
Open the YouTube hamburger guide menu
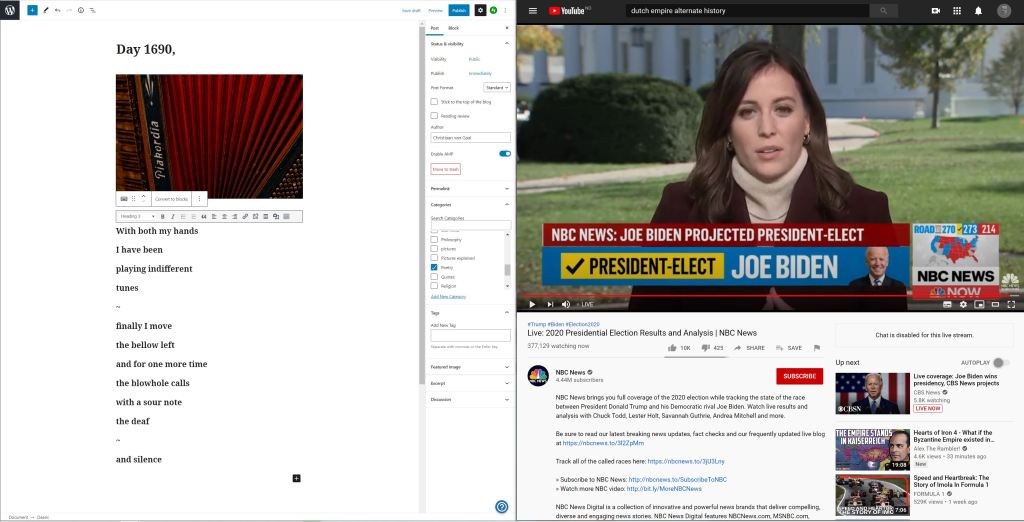tap(533, 11)
